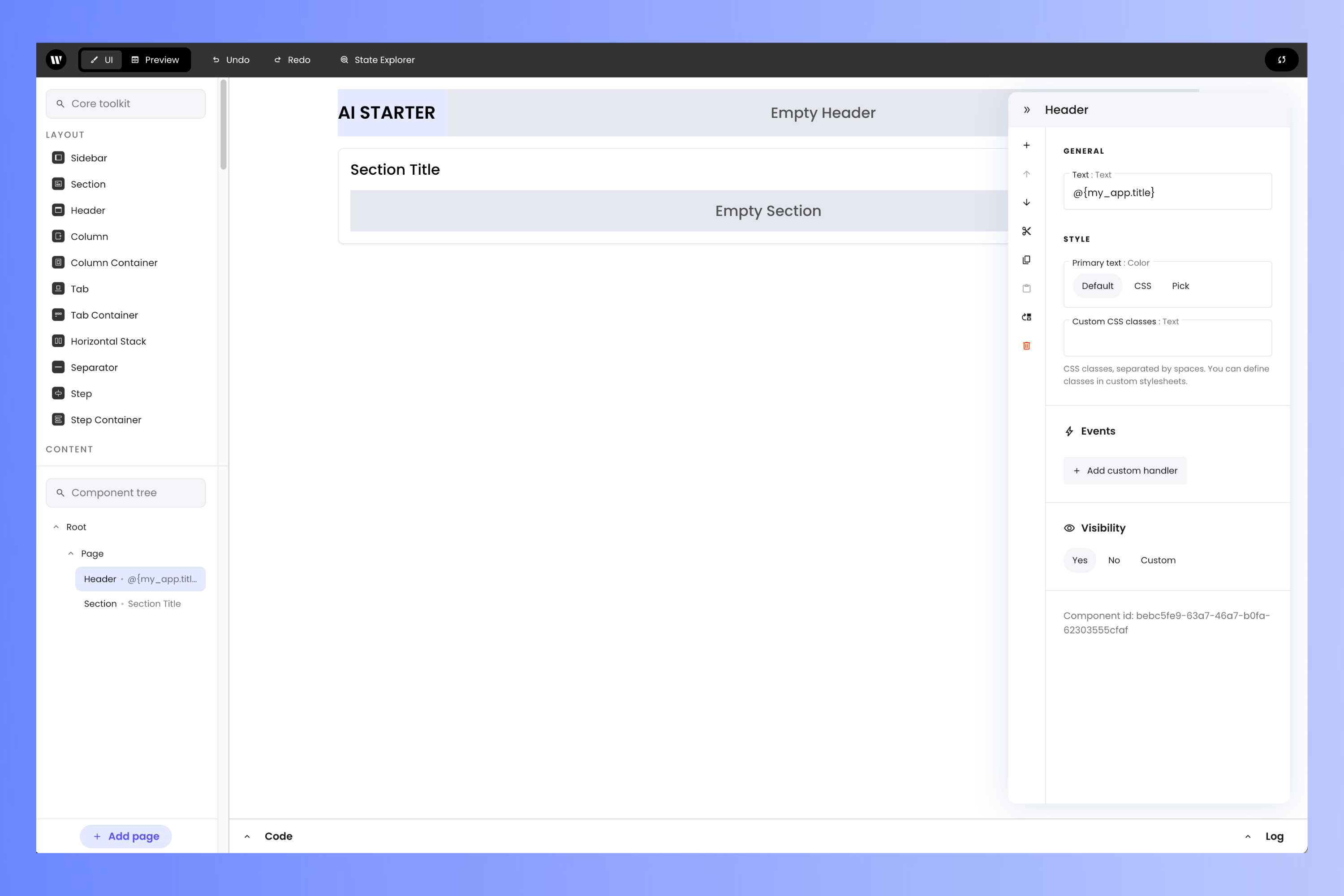Click the Tab component icon
Image resolution: width=1344 pixels, height=896 pixels.
pyautogui.click(x=58, y=289)
